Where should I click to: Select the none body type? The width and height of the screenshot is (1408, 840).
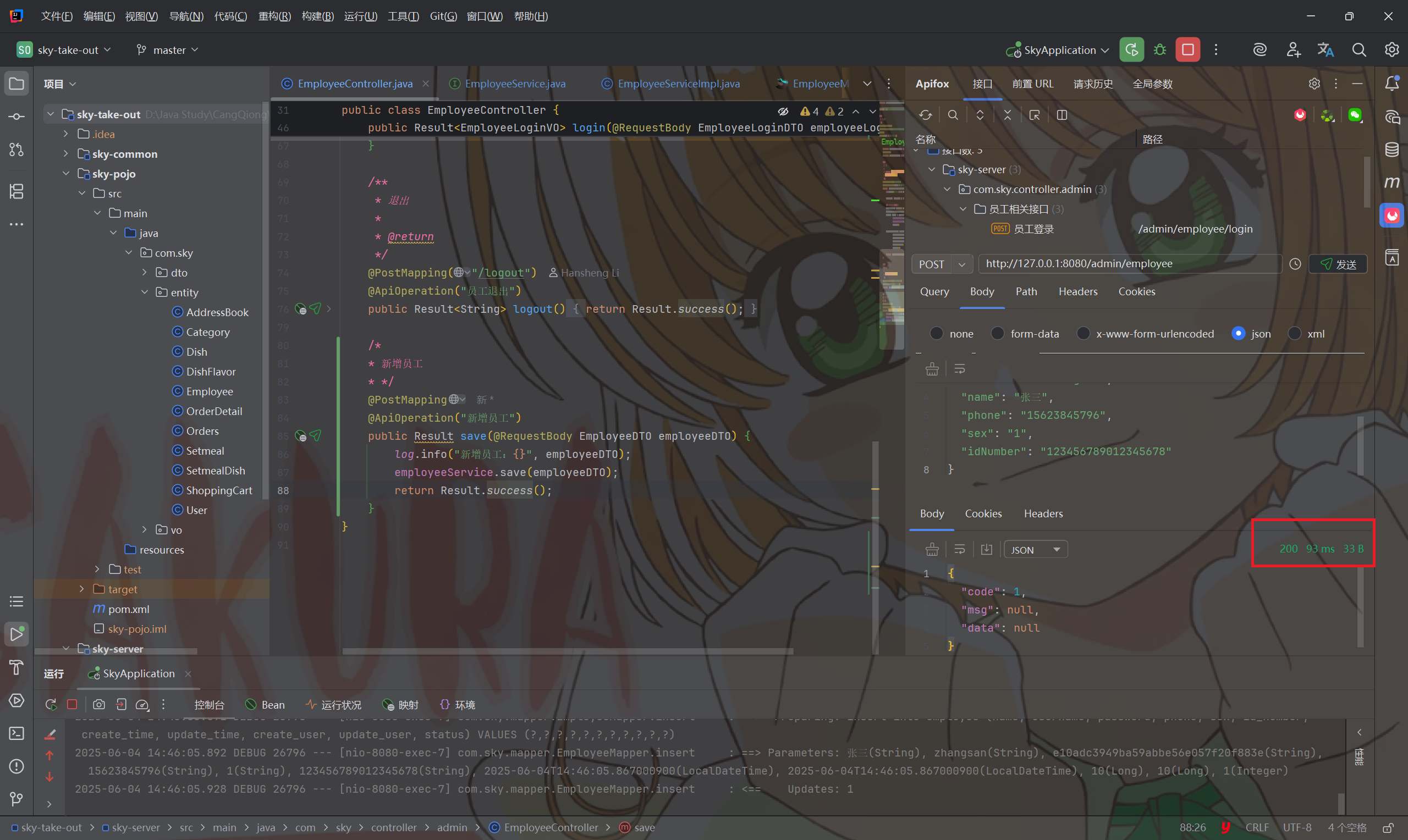[x=937, y=334]
